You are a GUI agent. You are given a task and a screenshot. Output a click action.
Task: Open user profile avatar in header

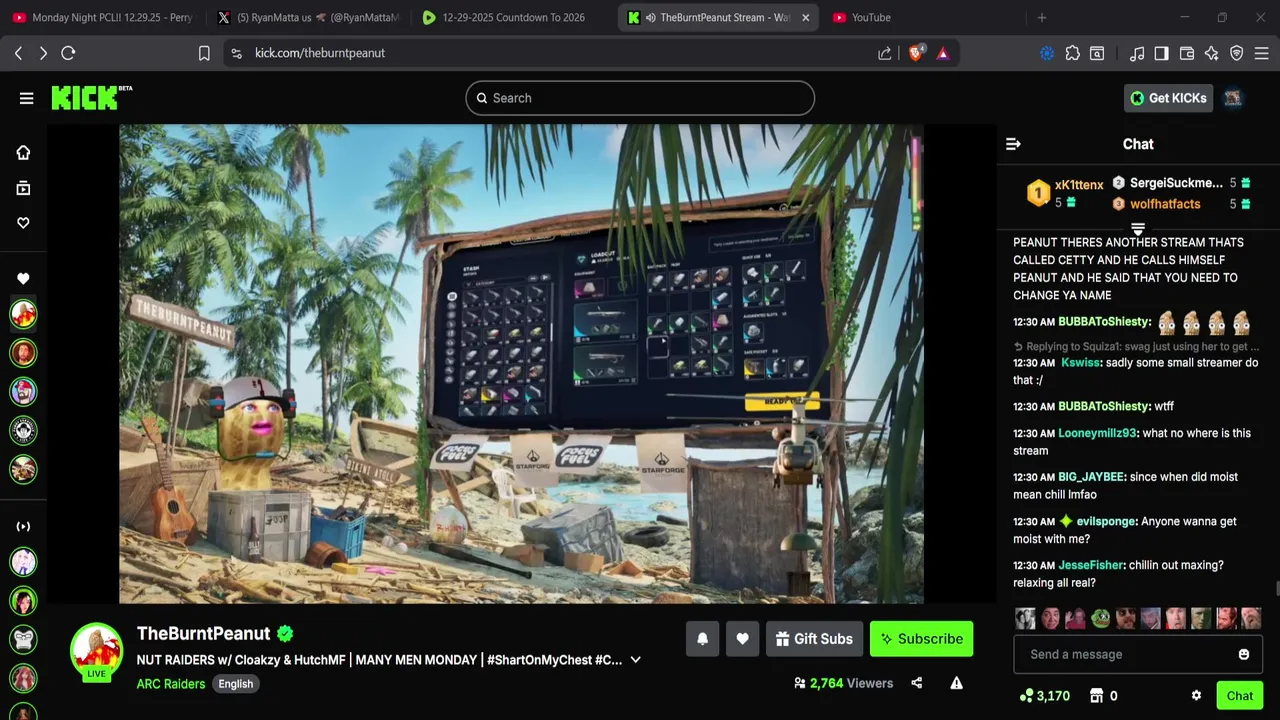pos(1233,98)
